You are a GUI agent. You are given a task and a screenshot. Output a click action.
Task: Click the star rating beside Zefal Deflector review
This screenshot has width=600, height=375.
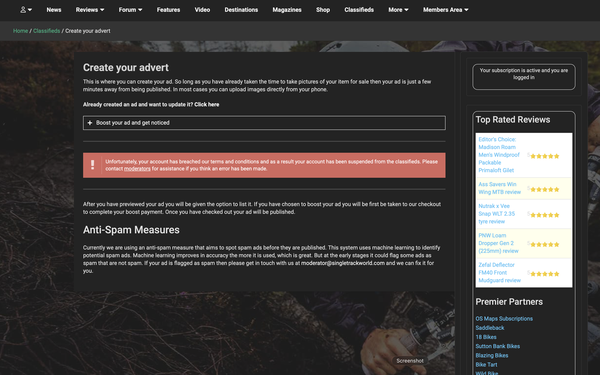[545, 274]
